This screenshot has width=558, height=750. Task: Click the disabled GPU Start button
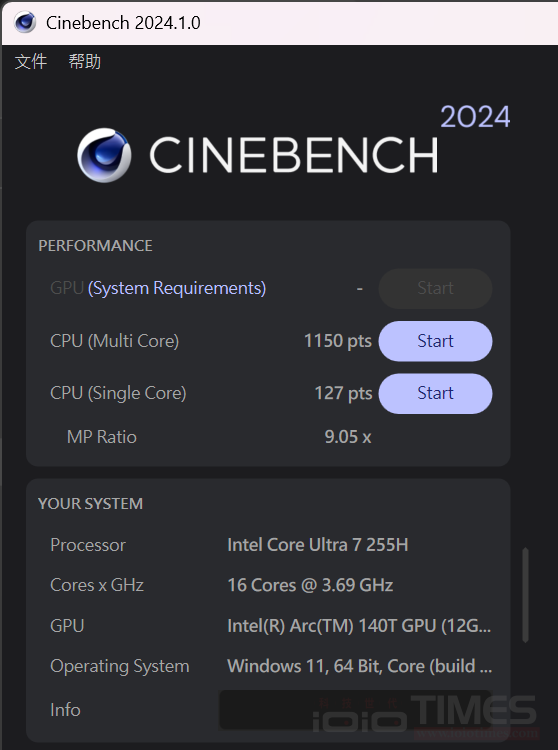click(435, 288)
